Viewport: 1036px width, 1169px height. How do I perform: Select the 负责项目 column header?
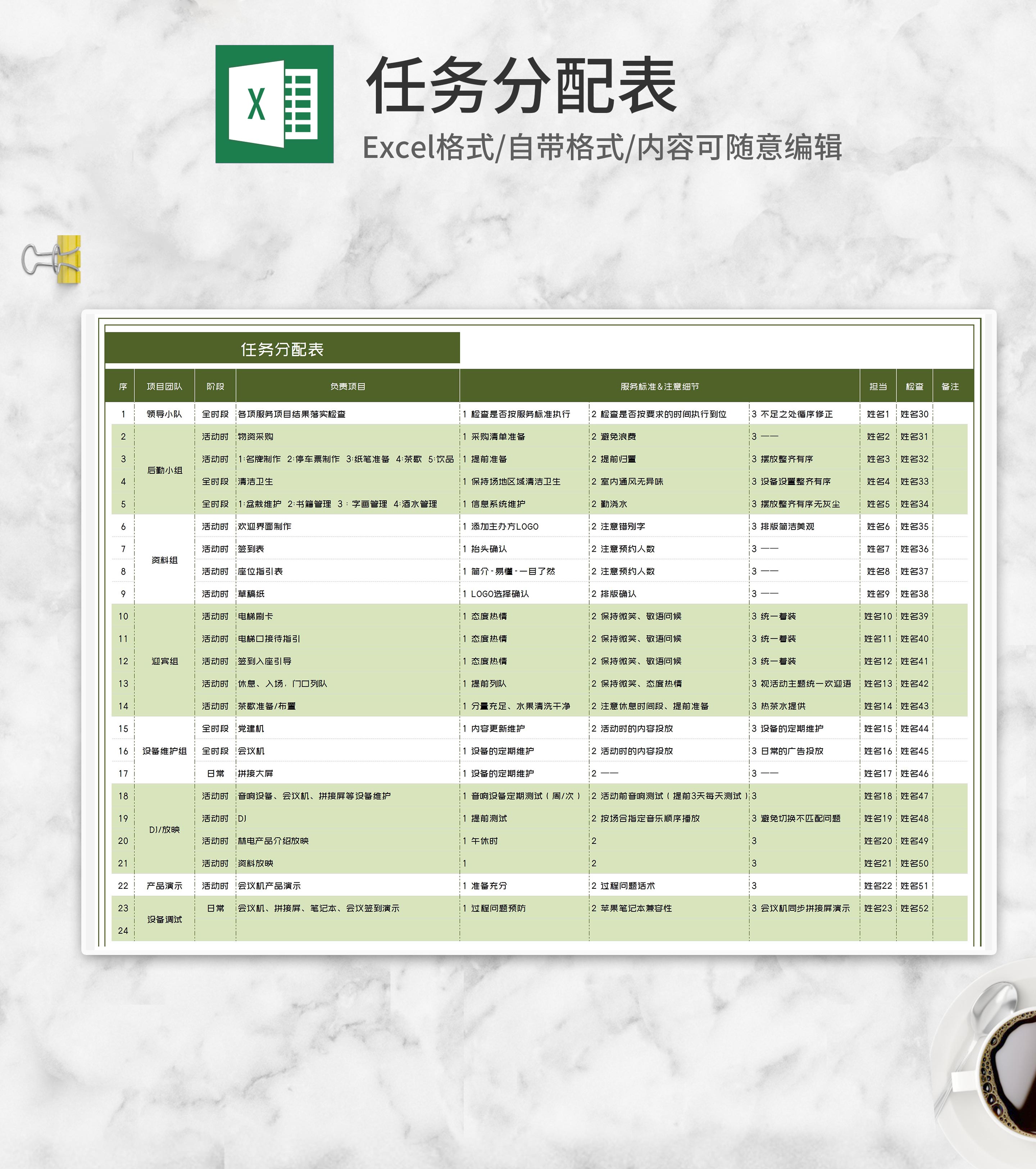click(347, 387)
